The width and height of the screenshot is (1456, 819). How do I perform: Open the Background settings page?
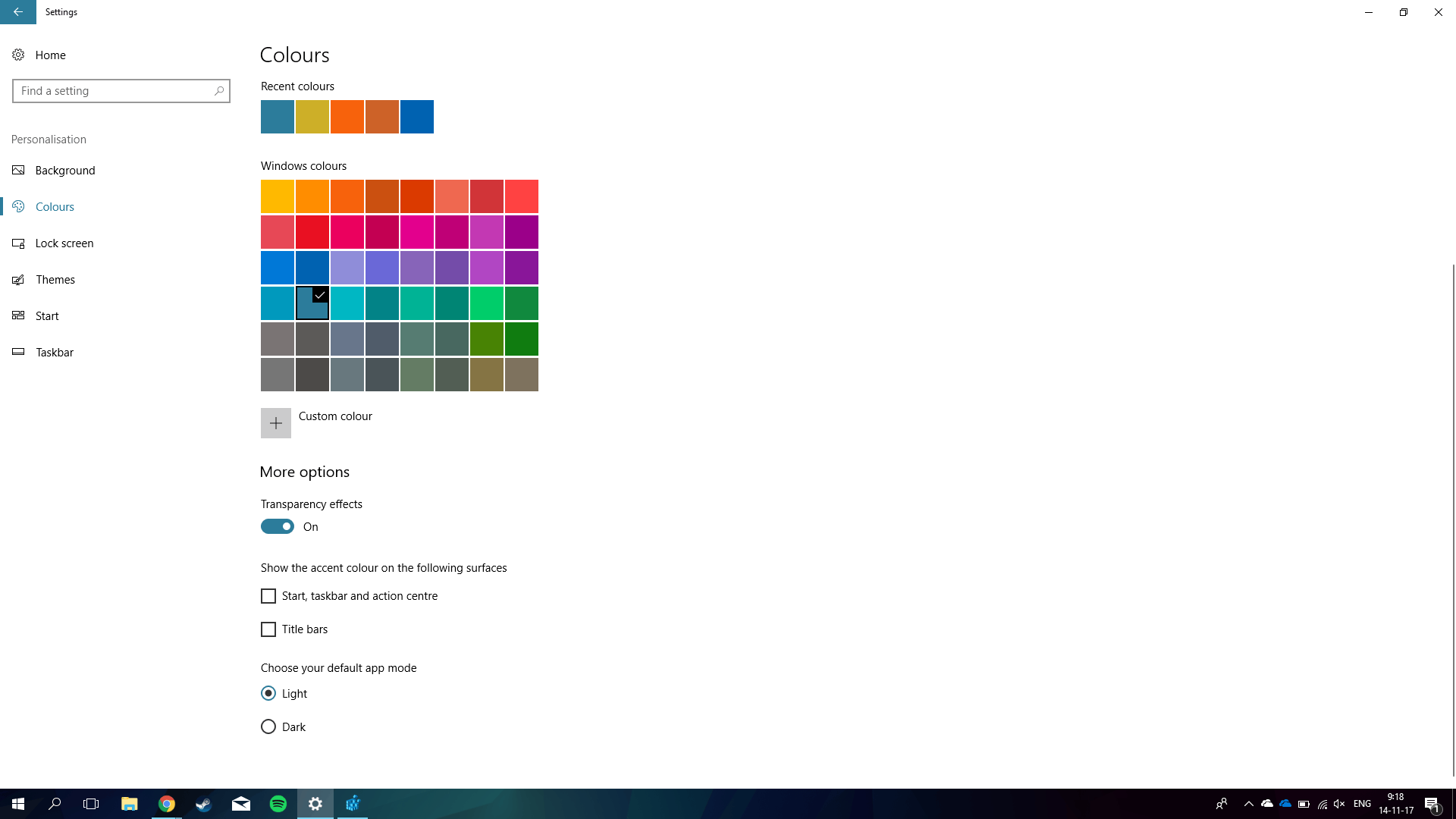(65, 171)
